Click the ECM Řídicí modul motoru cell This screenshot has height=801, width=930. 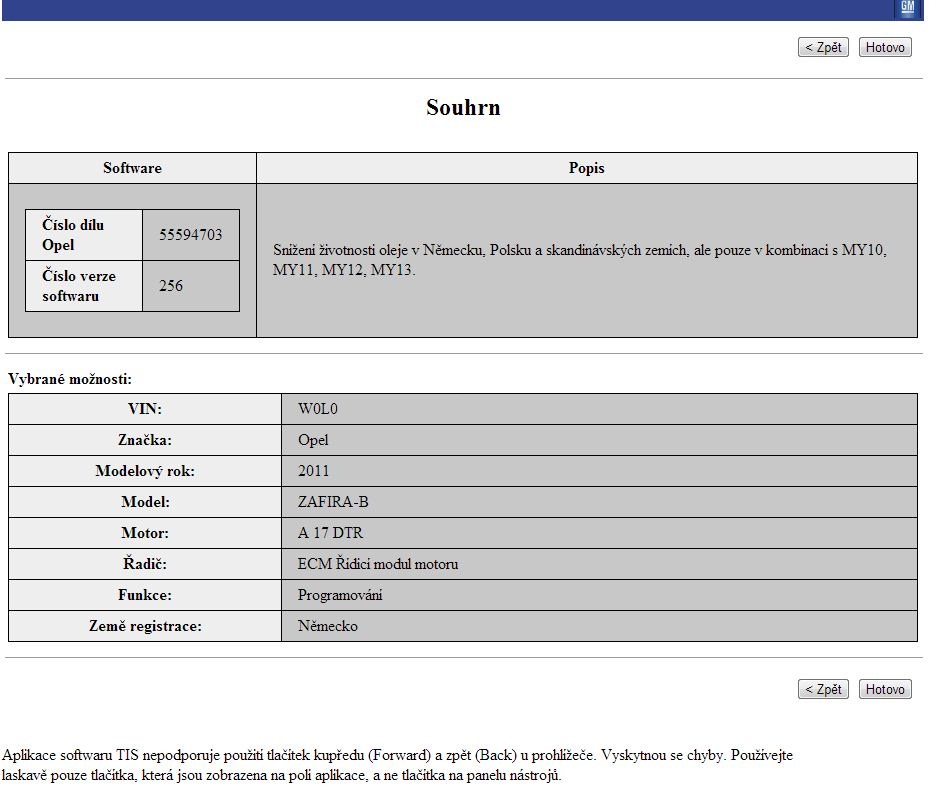(378, 564)
